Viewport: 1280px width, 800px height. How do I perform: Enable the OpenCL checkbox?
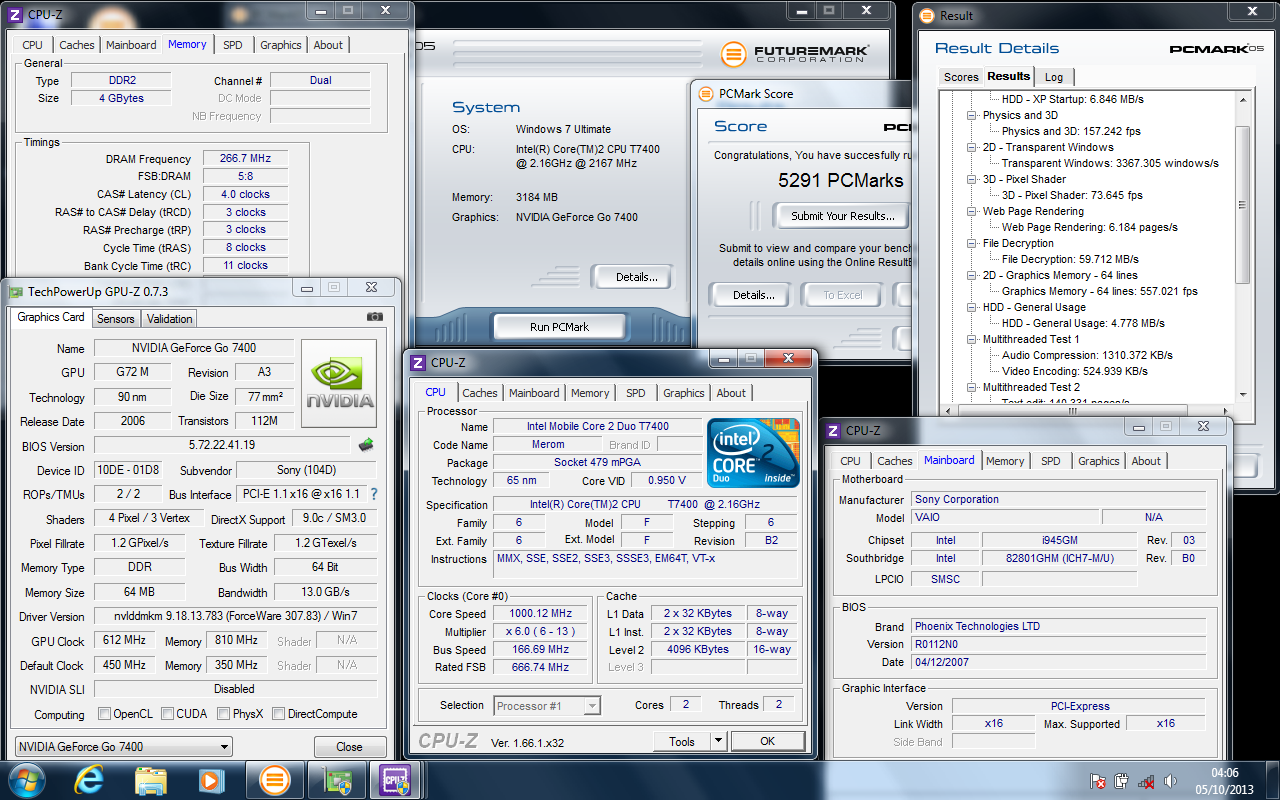point(104,714)
